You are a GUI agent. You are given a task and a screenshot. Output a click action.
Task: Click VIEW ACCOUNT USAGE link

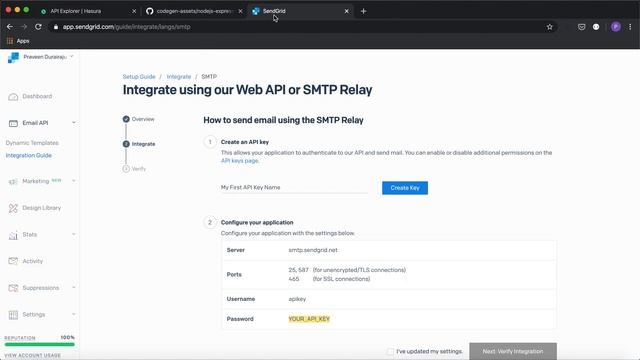(x=32, y=356)
